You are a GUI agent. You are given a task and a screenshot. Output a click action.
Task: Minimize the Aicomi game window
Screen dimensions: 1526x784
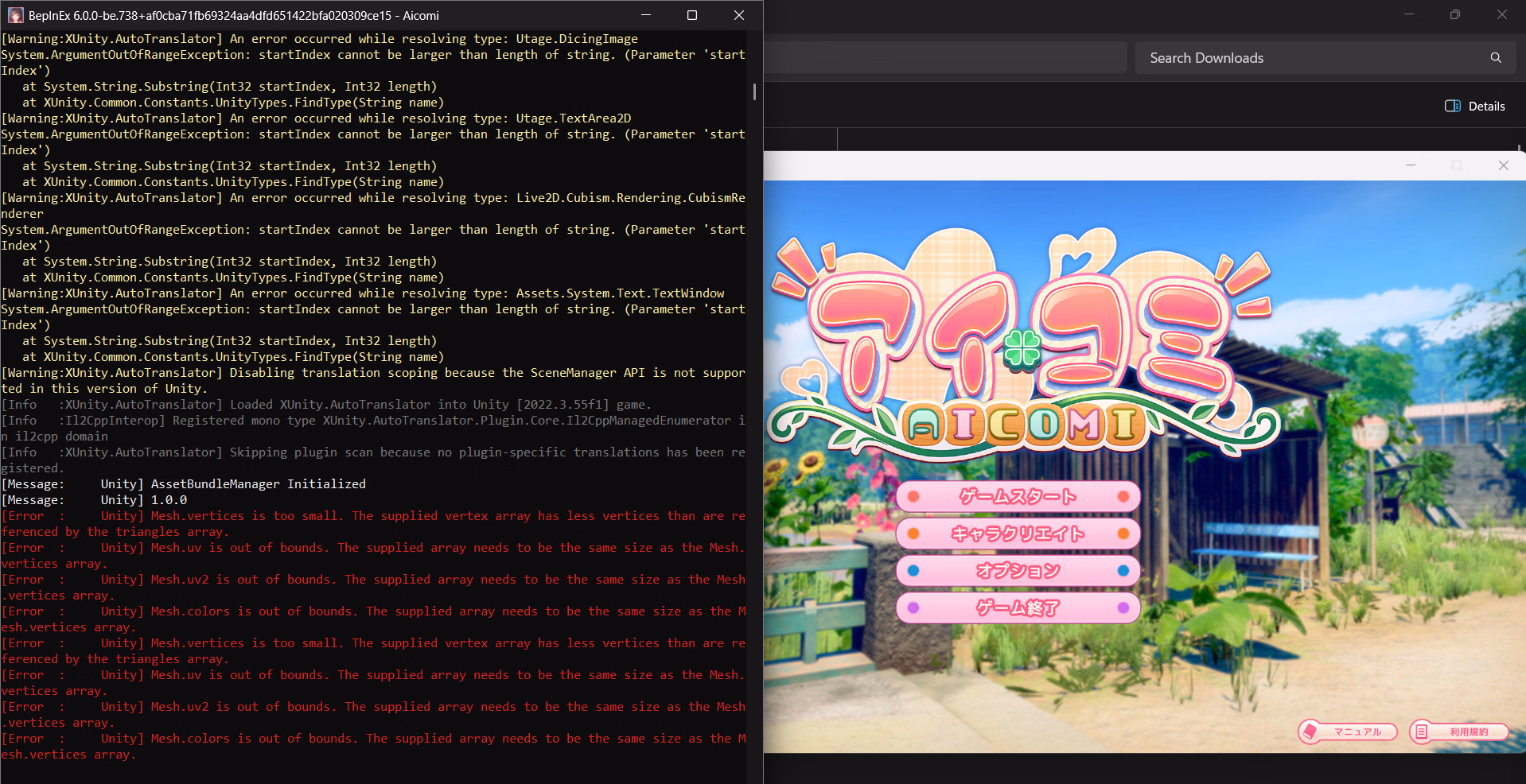1411,165
